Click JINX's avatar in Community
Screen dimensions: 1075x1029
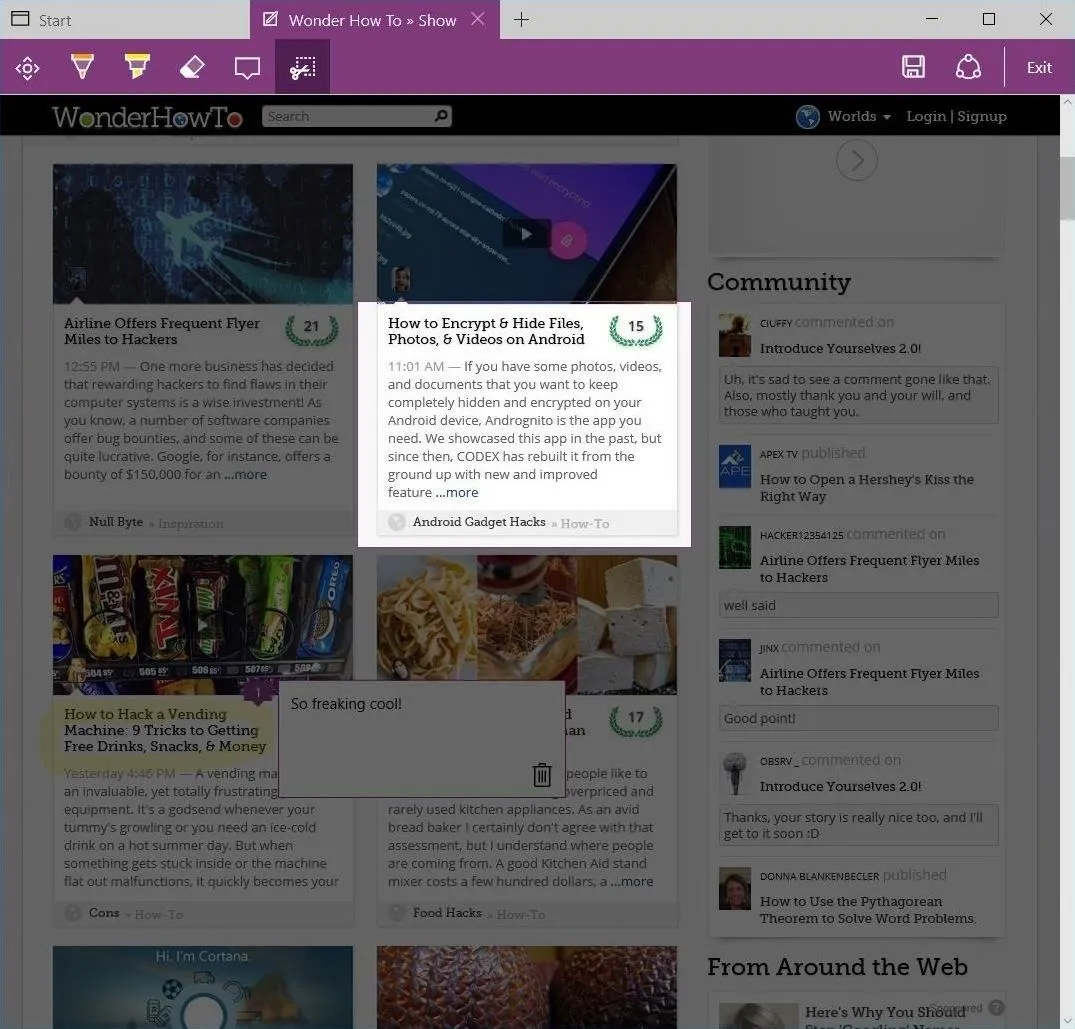point(735,660)
